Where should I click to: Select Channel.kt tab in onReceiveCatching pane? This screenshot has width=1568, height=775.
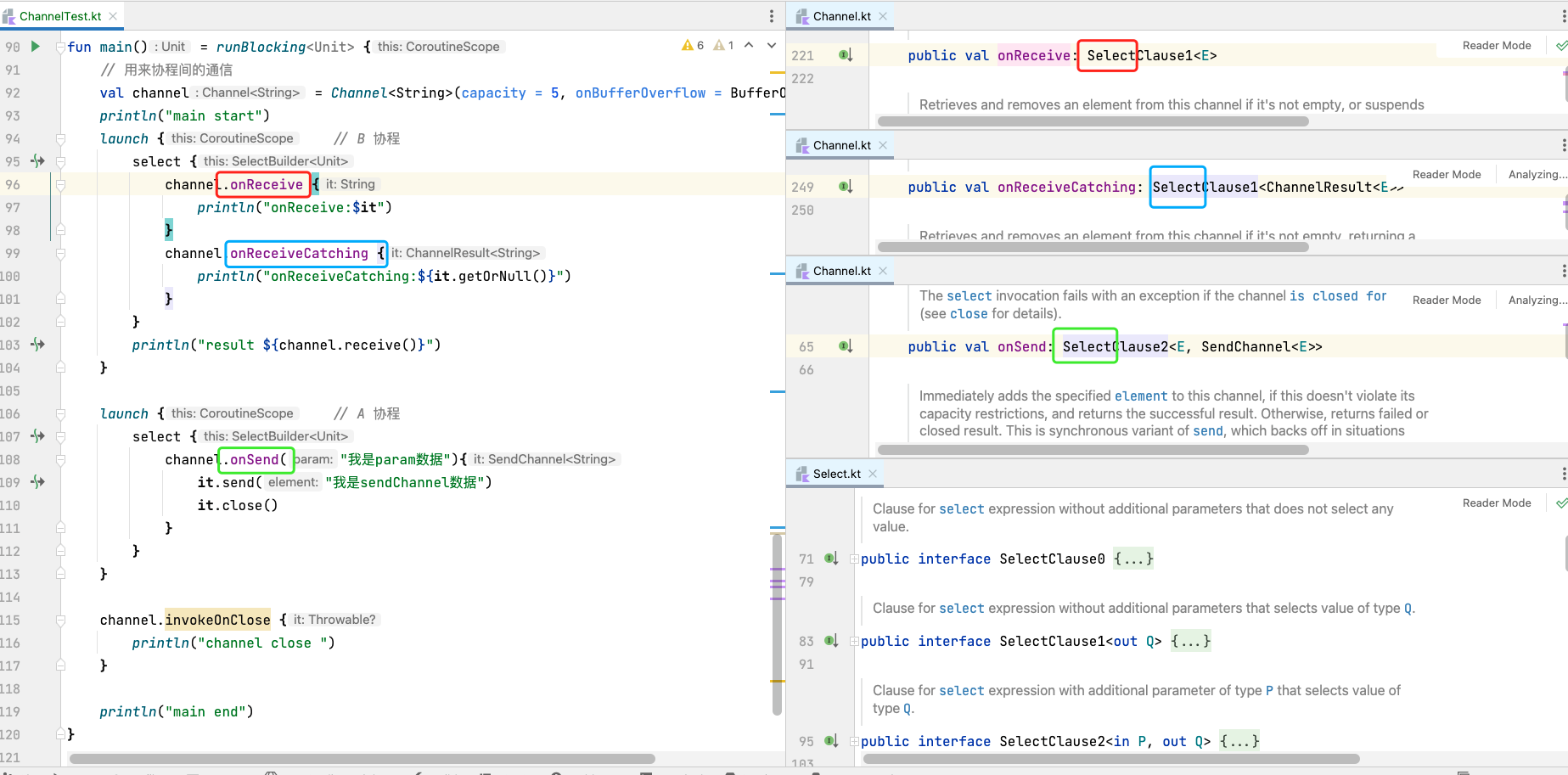[841, 145]
